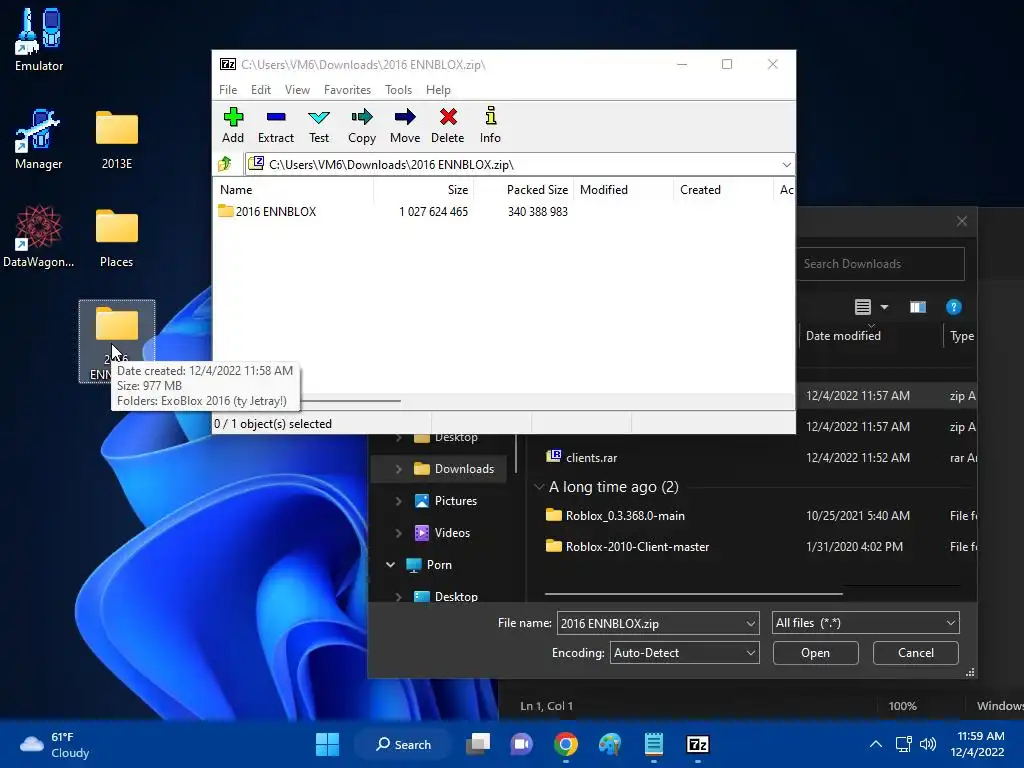Click the taskbar Search box

tap(403, 744)
